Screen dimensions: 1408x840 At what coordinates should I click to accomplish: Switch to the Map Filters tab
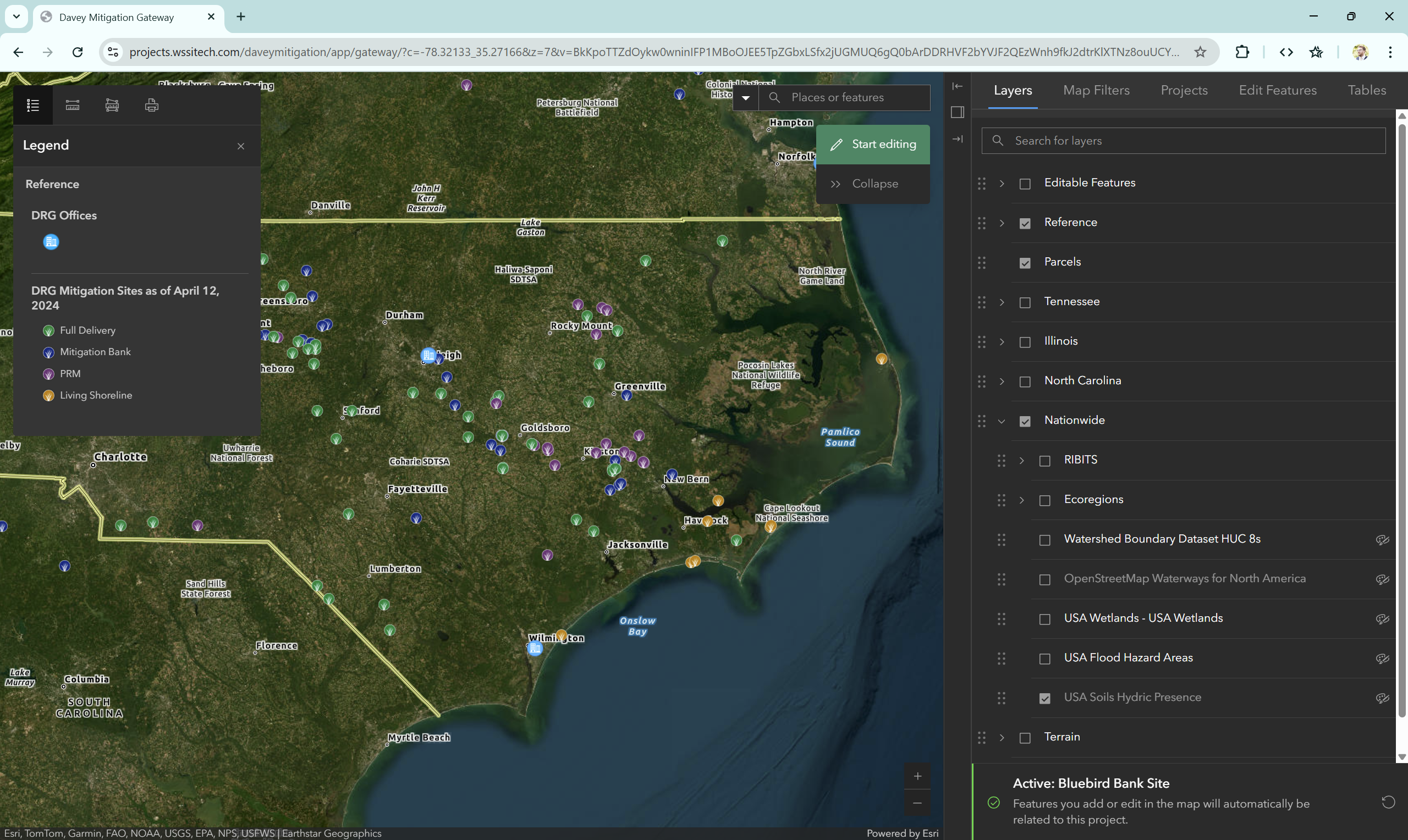tap(1096, 90)
